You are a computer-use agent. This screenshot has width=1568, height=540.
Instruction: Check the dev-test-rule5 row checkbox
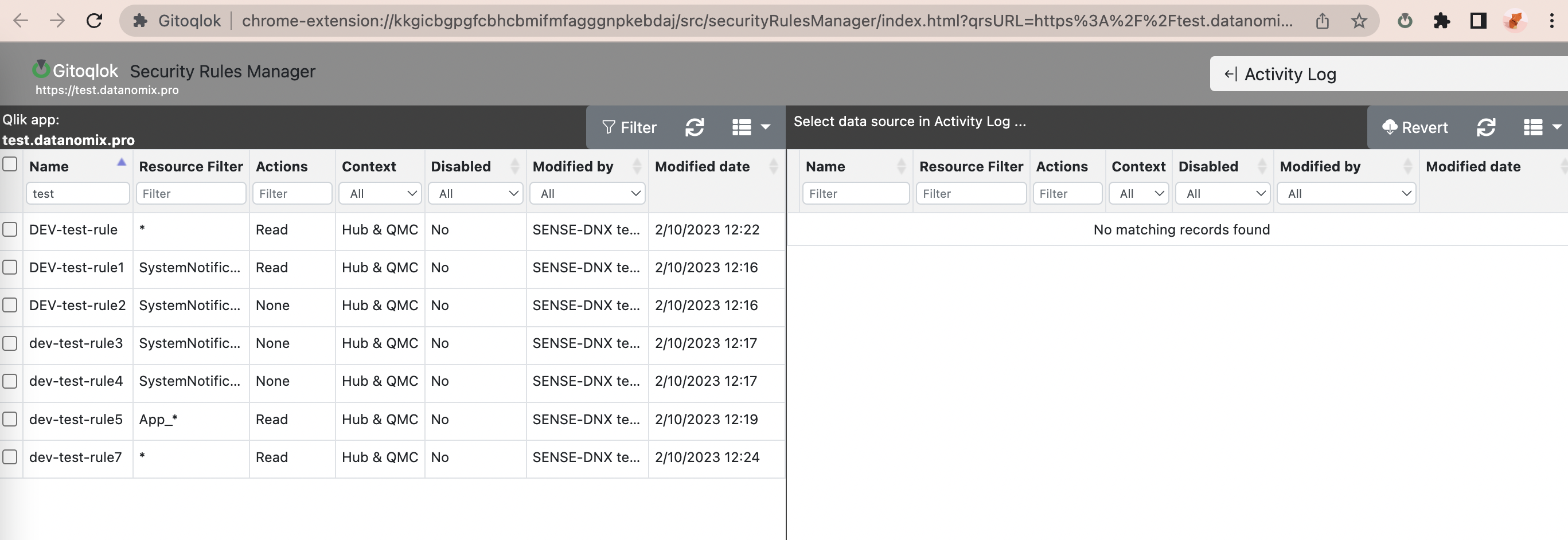10,419
